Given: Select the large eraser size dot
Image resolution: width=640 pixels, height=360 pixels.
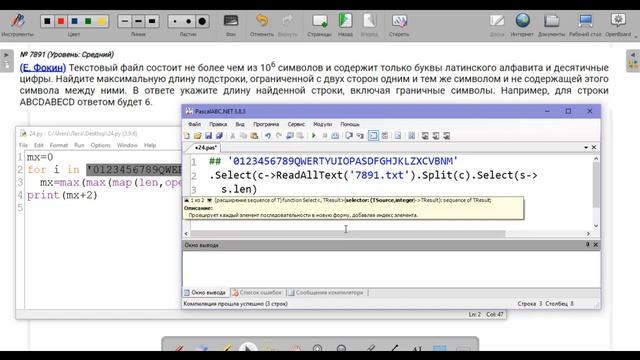Looking at the screenshot, I should tap(202, 21).
